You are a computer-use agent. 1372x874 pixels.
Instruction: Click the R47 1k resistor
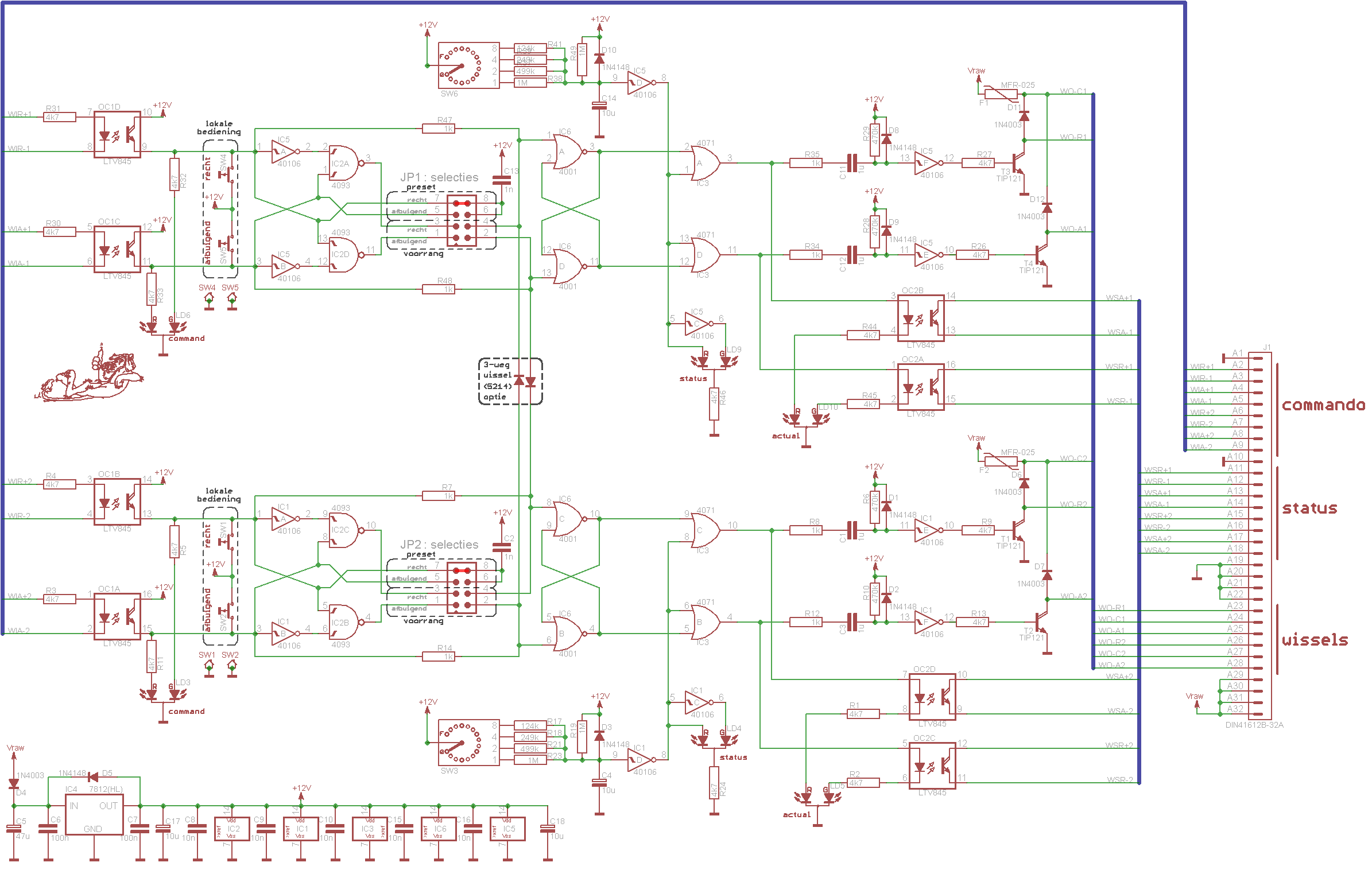(x=439, y=129)
